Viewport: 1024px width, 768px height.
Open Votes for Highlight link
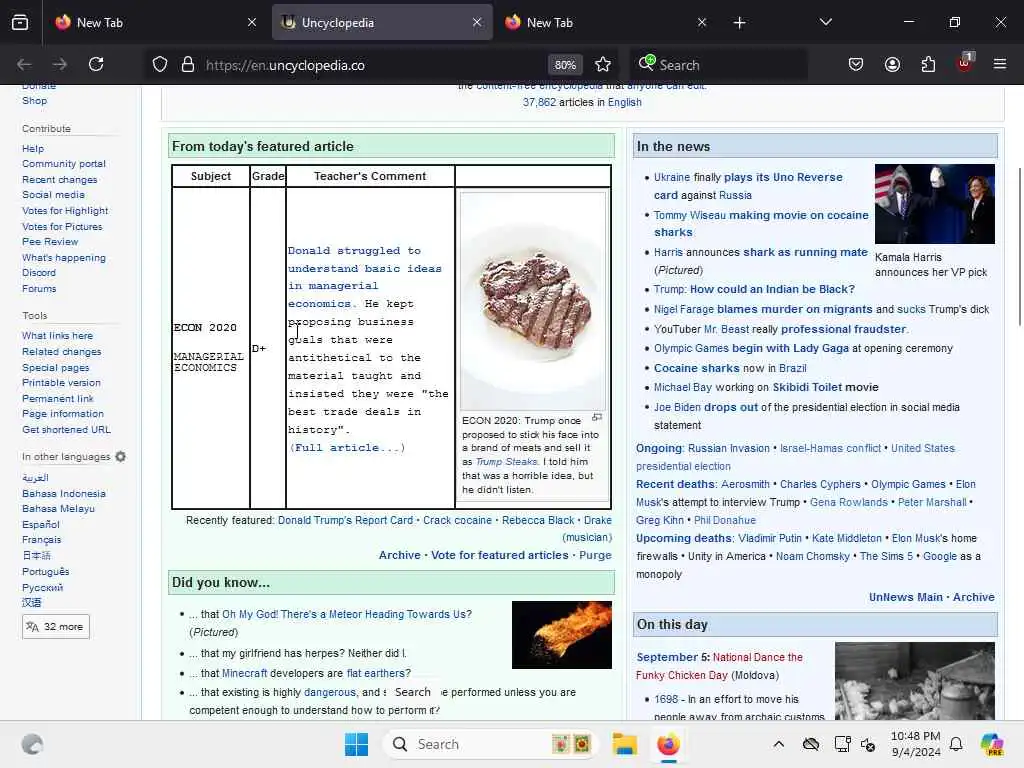[65, 211]
